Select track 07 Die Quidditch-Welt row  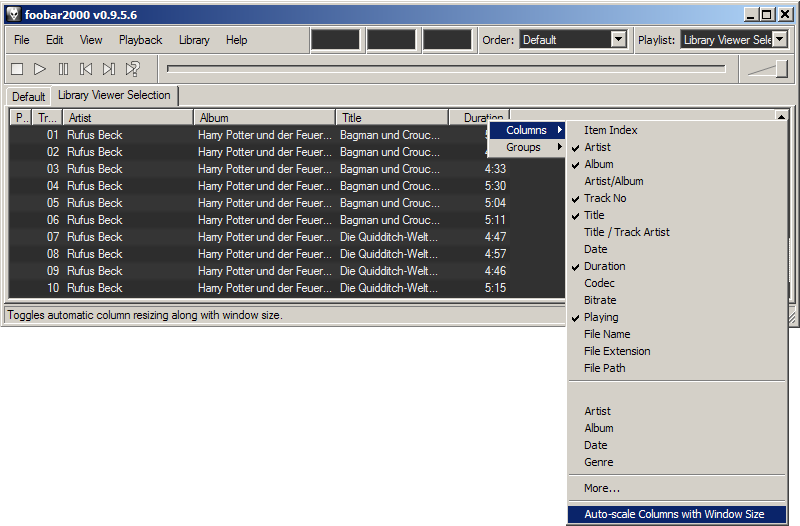click(259, 237)
